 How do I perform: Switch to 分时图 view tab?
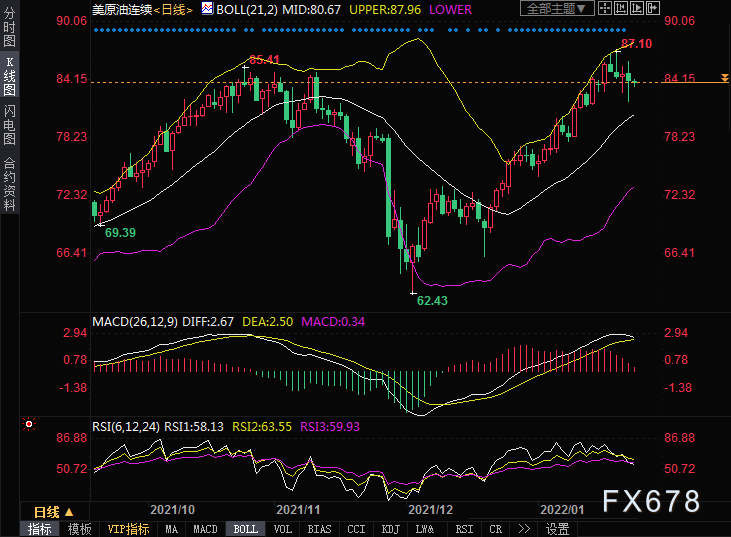click(x=9, y=27)
